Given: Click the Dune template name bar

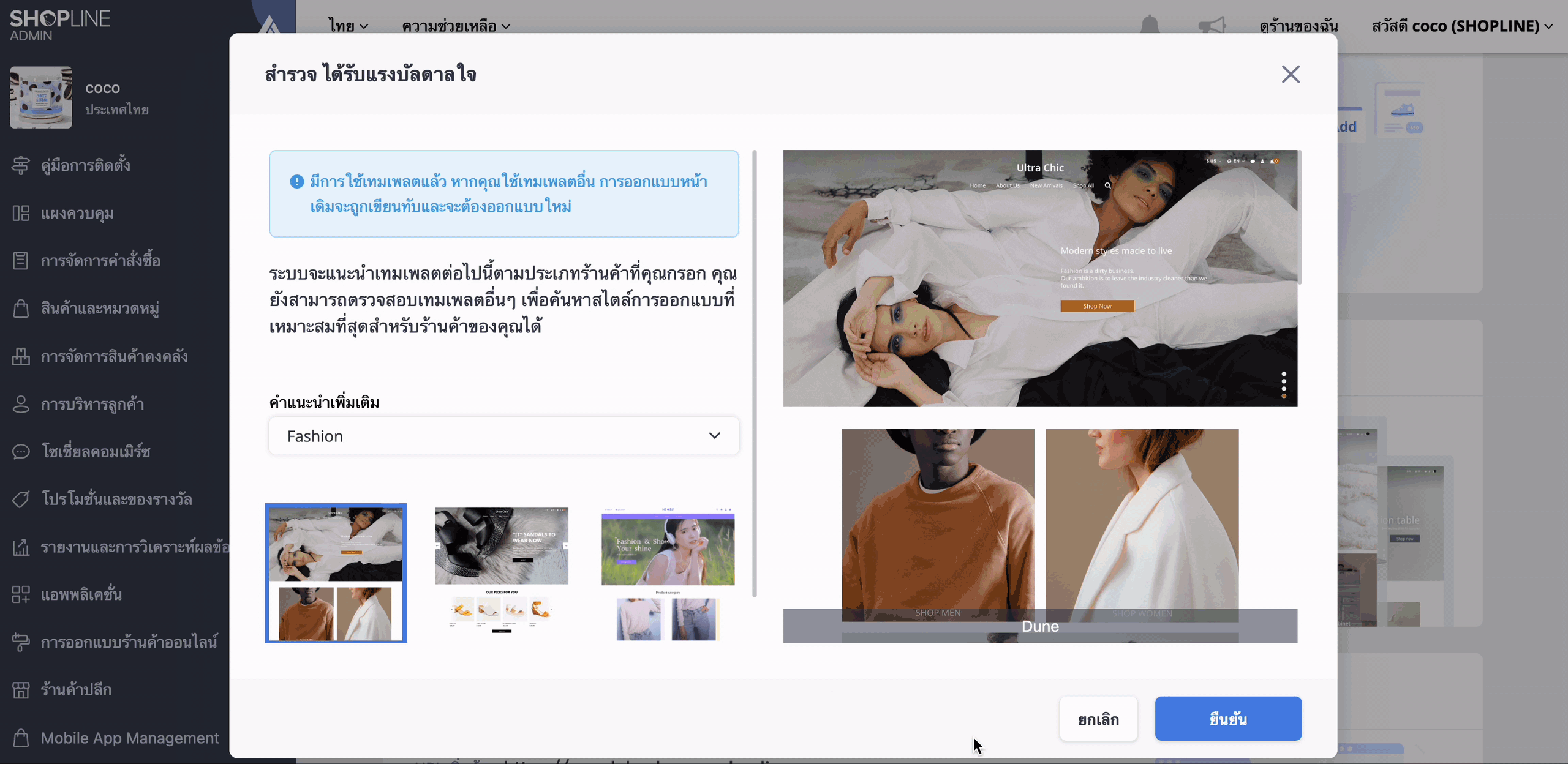Looking at the screenshot, I should (1040, 626).
